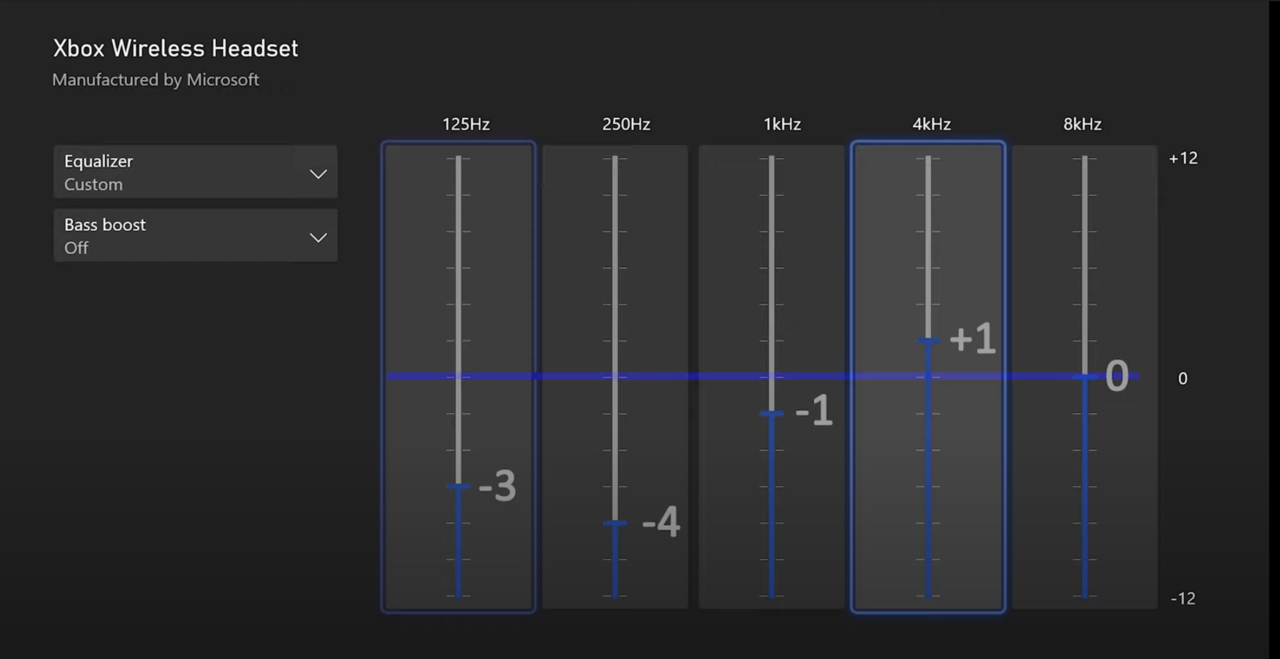The width and height of the screenshot is (1280, 659).
Task: Click the Equalizer dropdown chevron arrow
Action: tap(318, 174)
